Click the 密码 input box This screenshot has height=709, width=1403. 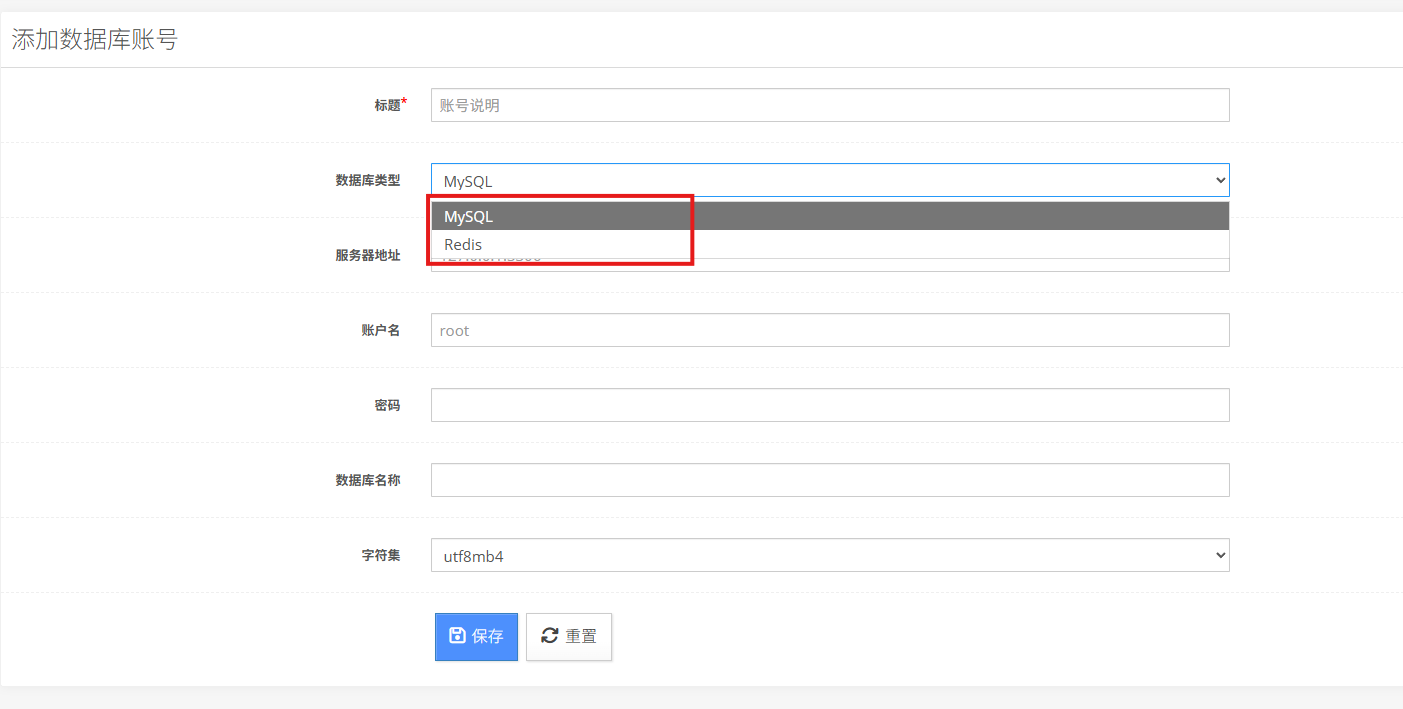coord(829,405)
